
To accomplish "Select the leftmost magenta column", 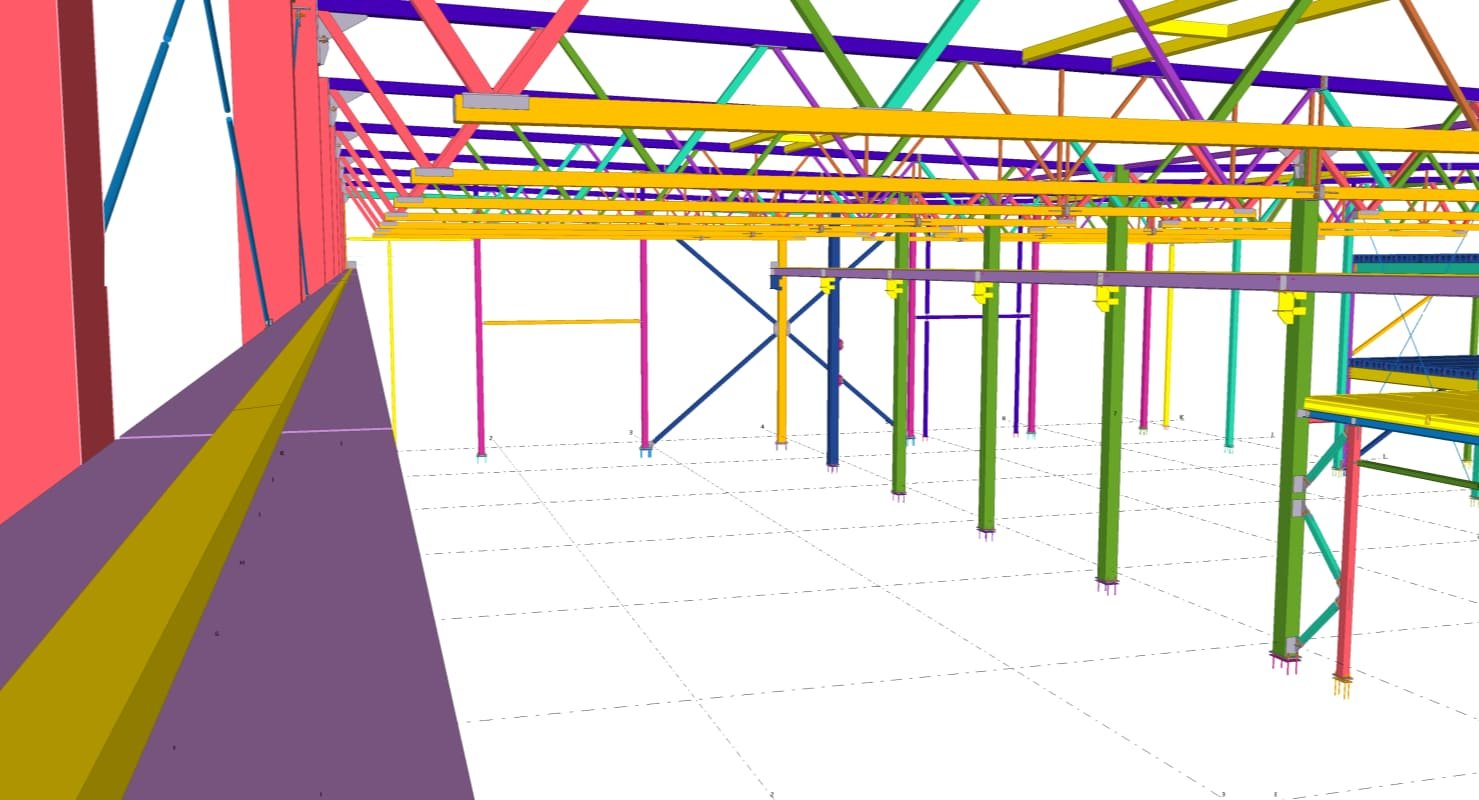I will [479, 350].
